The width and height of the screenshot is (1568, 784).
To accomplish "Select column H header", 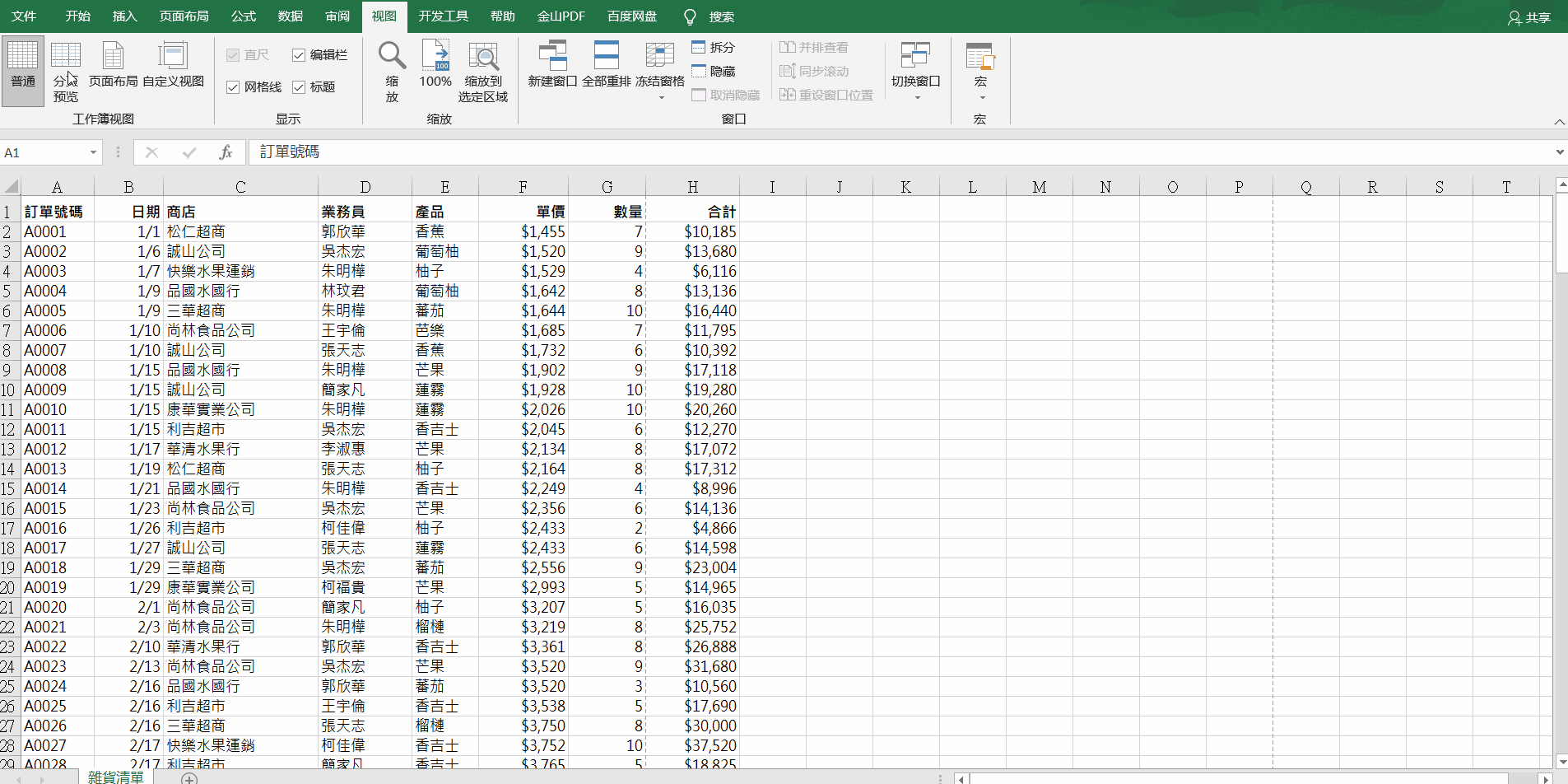I will (693, 187).
